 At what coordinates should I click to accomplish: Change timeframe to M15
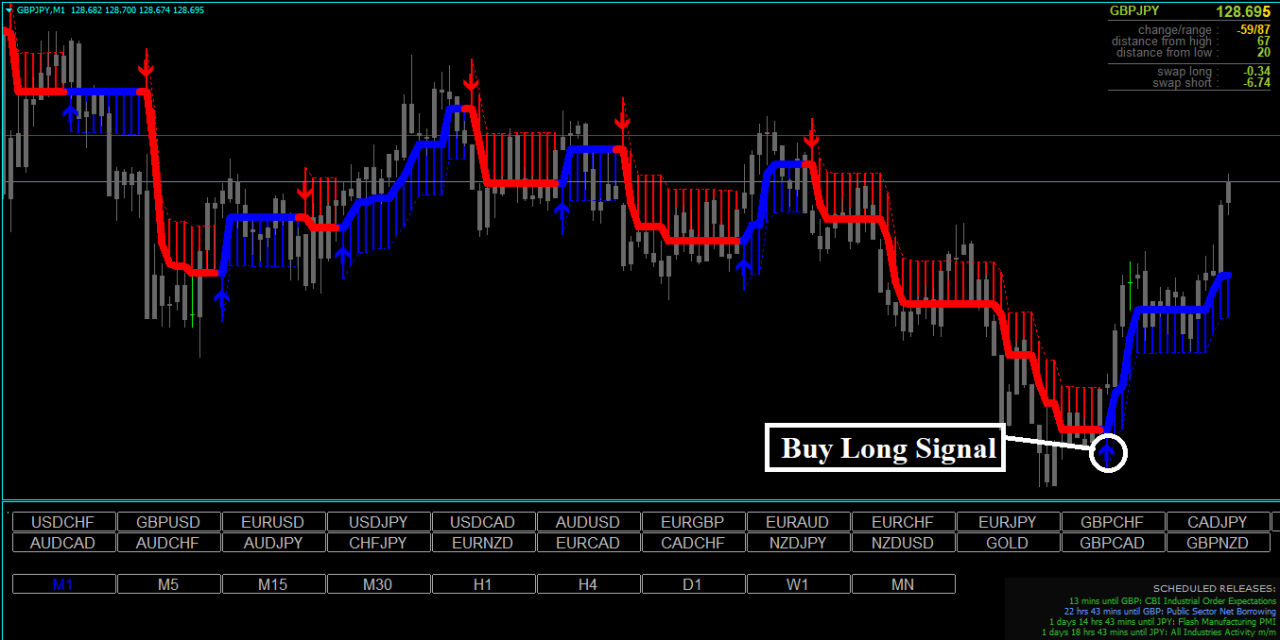(x=274, y=584)
